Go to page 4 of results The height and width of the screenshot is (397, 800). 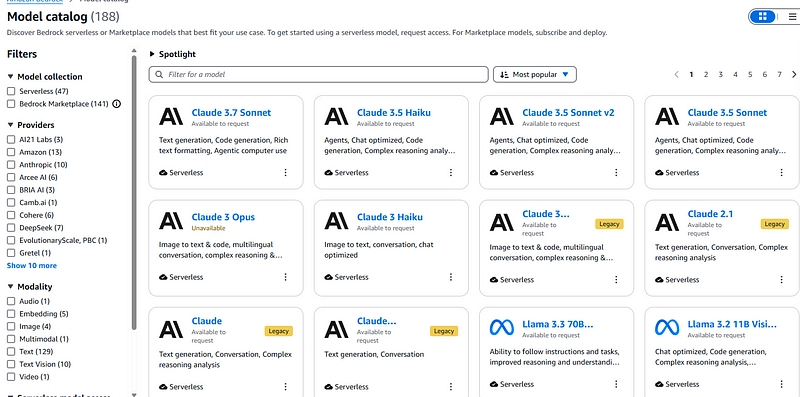(x=735, y=75)
